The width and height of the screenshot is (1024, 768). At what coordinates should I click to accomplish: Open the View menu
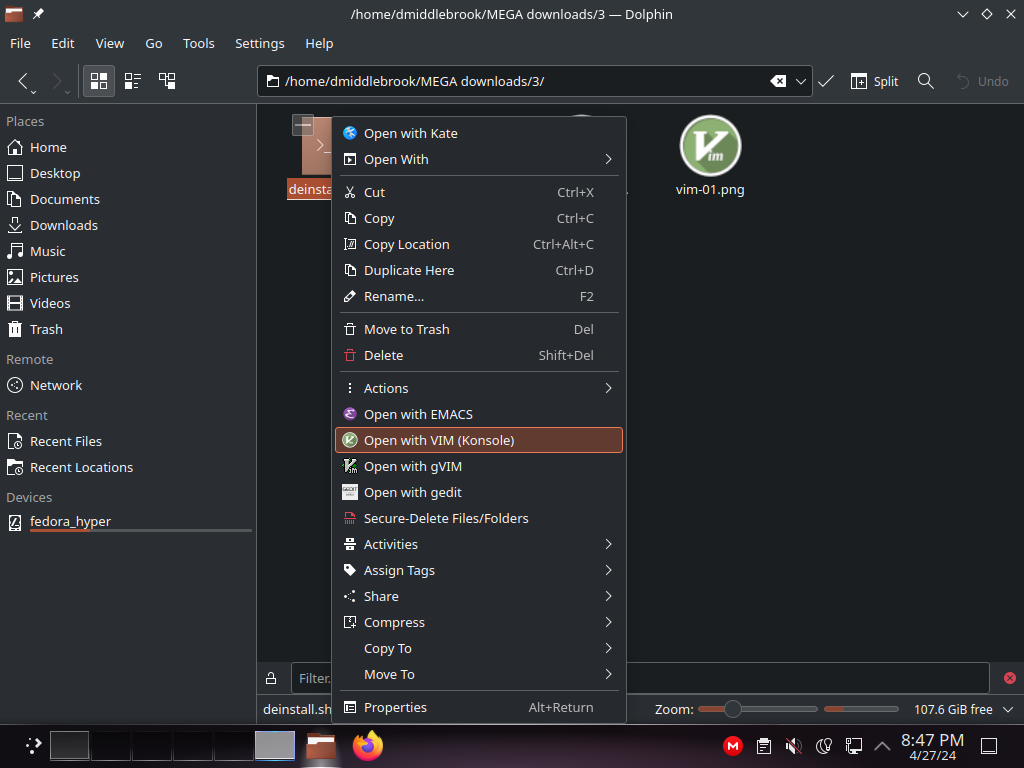[110, 43]
